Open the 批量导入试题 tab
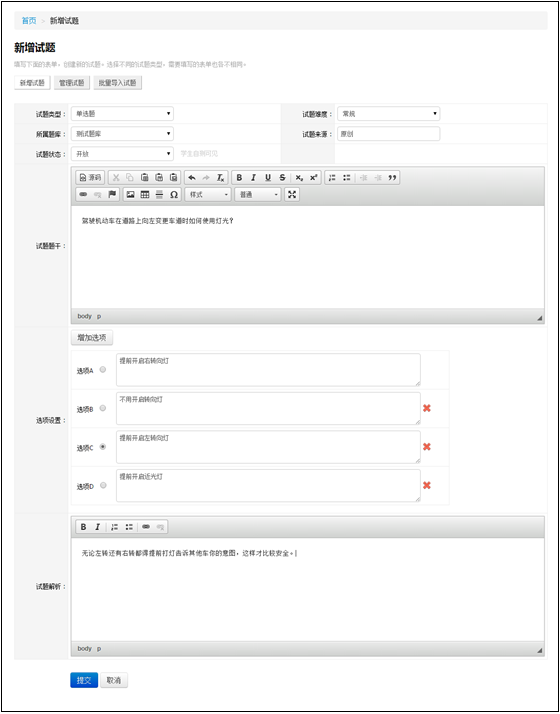 pyautogui.click(x=118, y=83)
